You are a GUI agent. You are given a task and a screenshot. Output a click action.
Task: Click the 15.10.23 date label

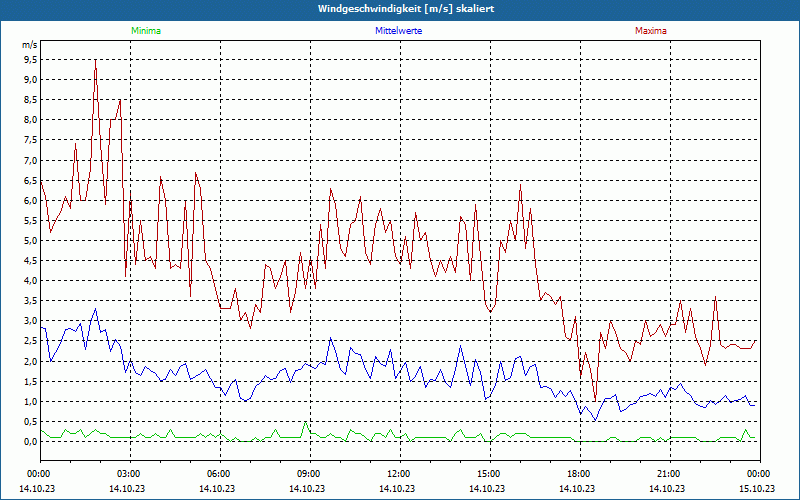(x=758, y=488)
